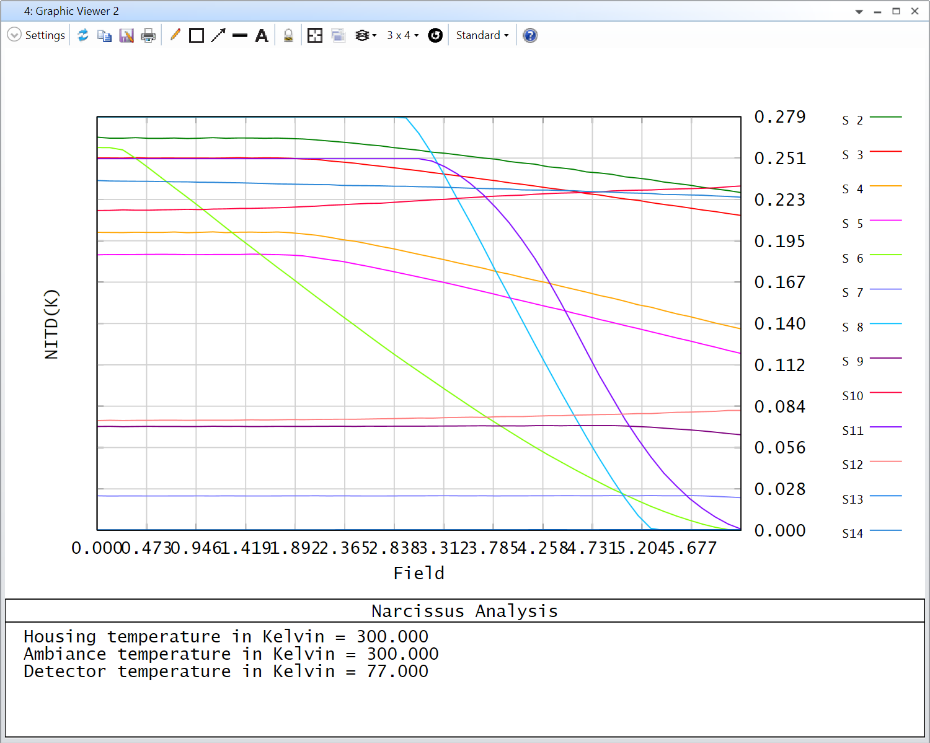930x743 pixels.
Task: Open the 3 x 4 layout dropdown
Action: 400,35
